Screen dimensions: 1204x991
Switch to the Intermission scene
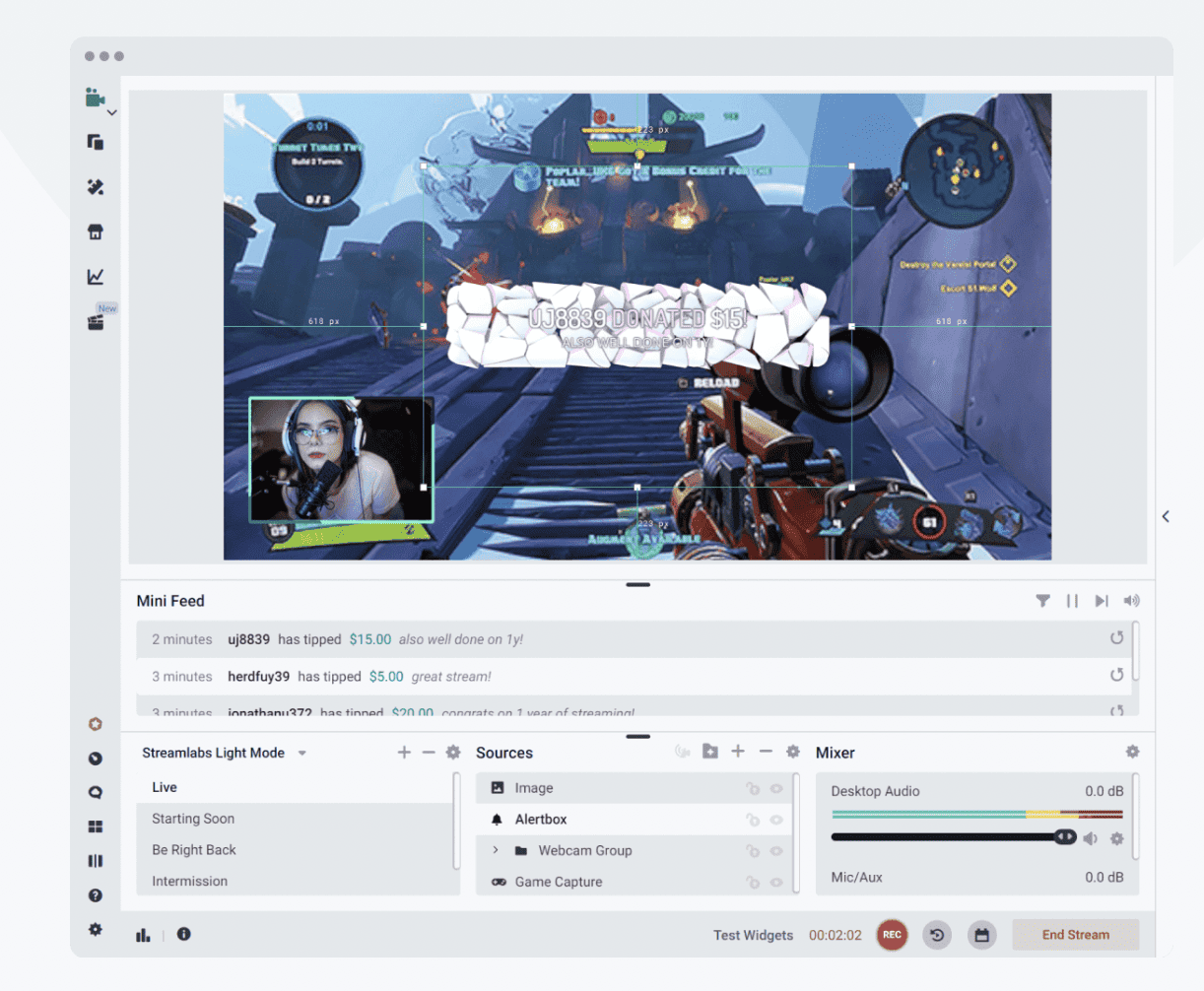(189, 882)
